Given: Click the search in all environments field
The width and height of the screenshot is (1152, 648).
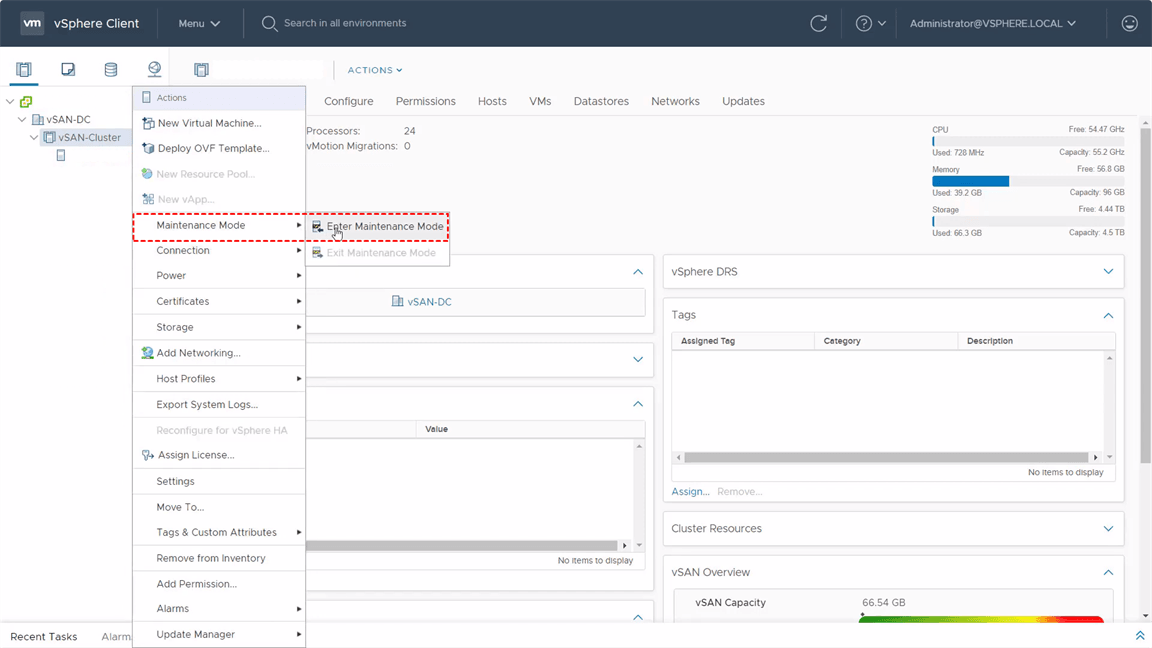Looking at the screenshot, I should pyautogui.click(x=345, y=23).
